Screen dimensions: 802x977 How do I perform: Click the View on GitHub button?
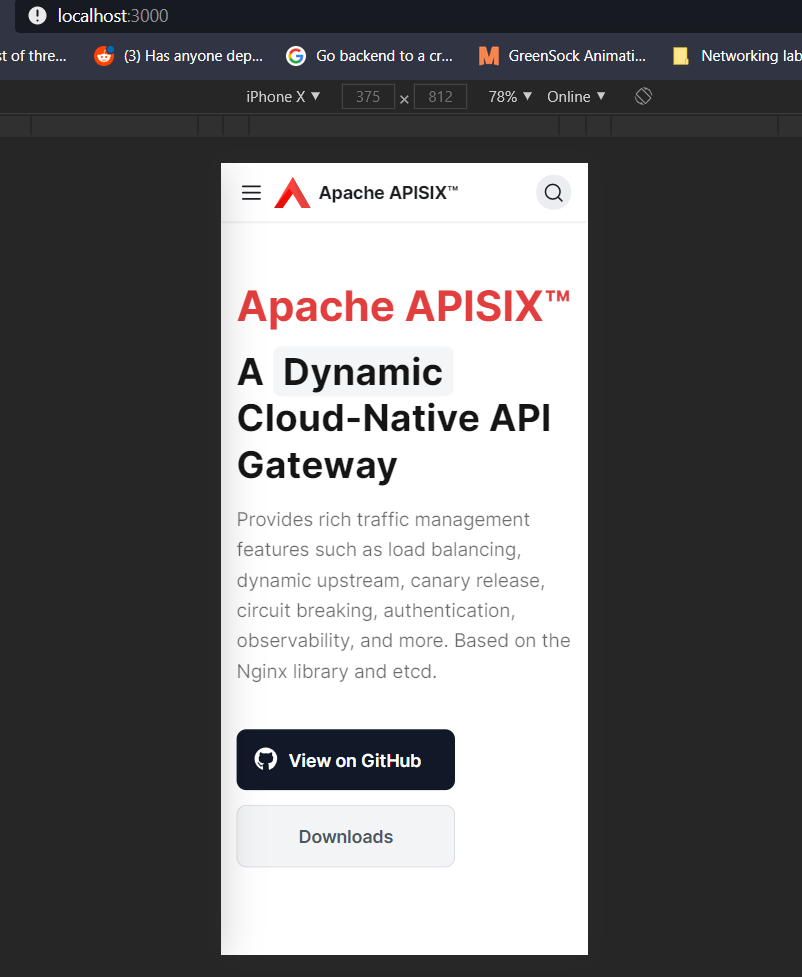tap(346, 760)
